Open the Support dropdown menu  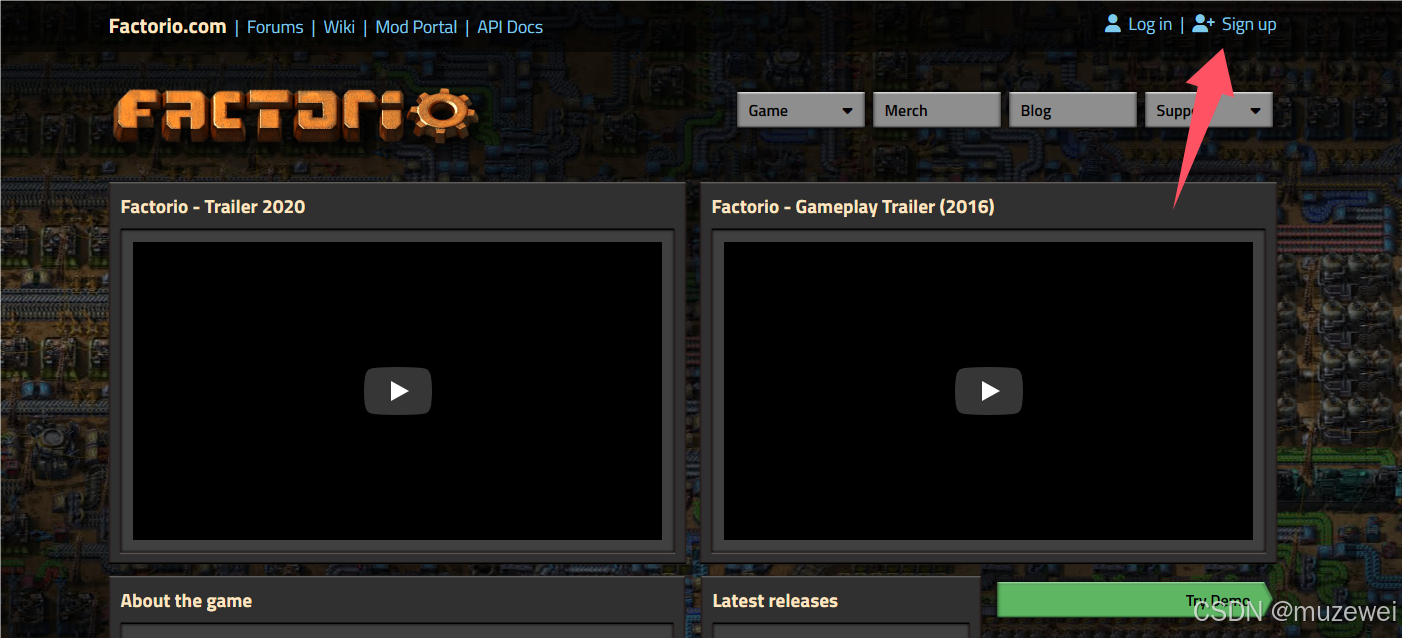pyautogui.click(x=1208, y=110)
